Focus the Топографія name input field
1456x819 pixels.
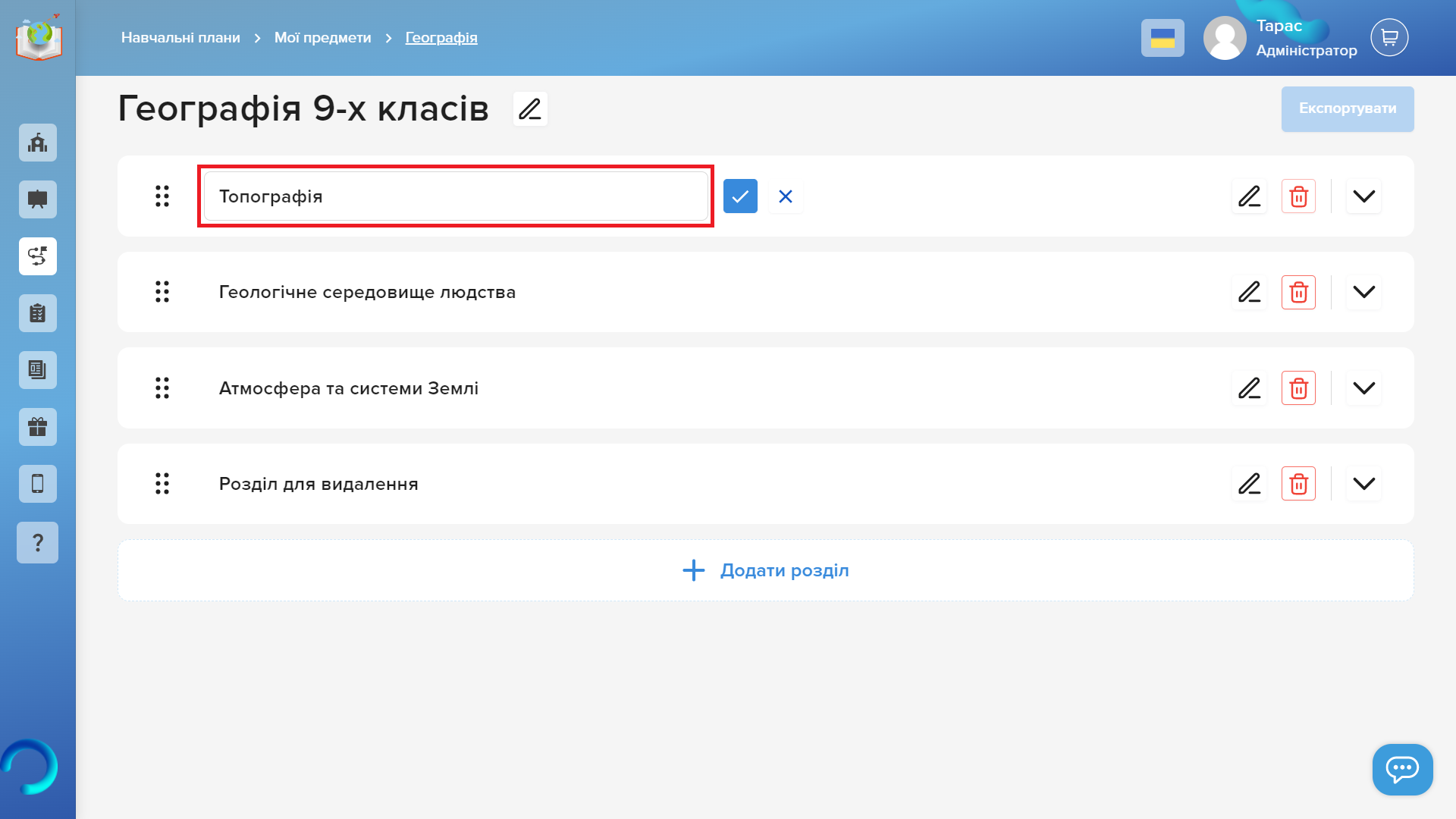pos(456,196)
